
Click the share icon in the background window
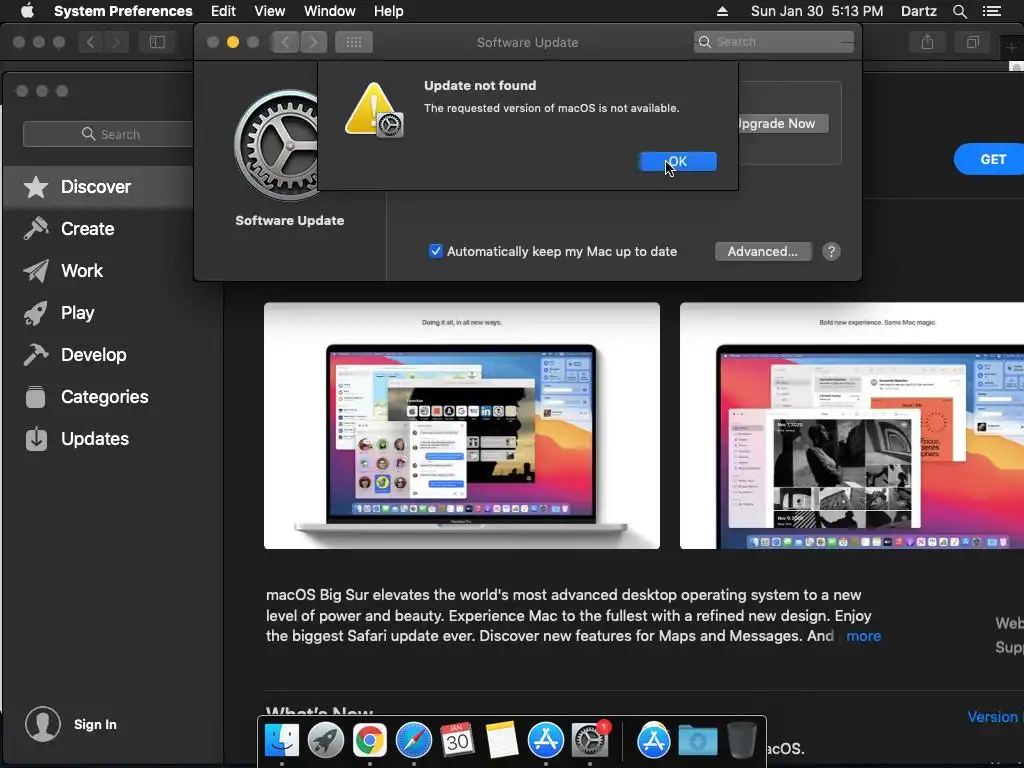[x=927, y=42]
